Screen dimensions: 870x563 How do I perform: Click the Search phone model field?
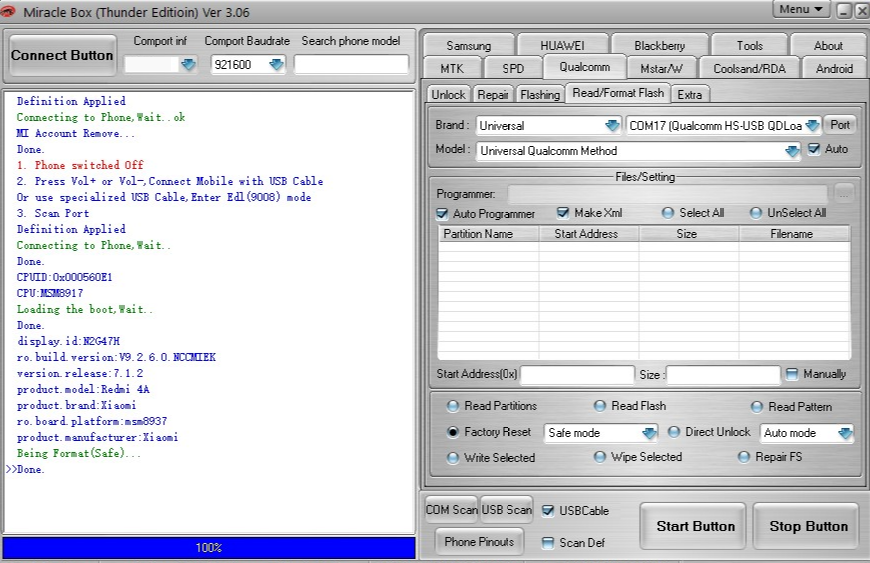point(351,65)
